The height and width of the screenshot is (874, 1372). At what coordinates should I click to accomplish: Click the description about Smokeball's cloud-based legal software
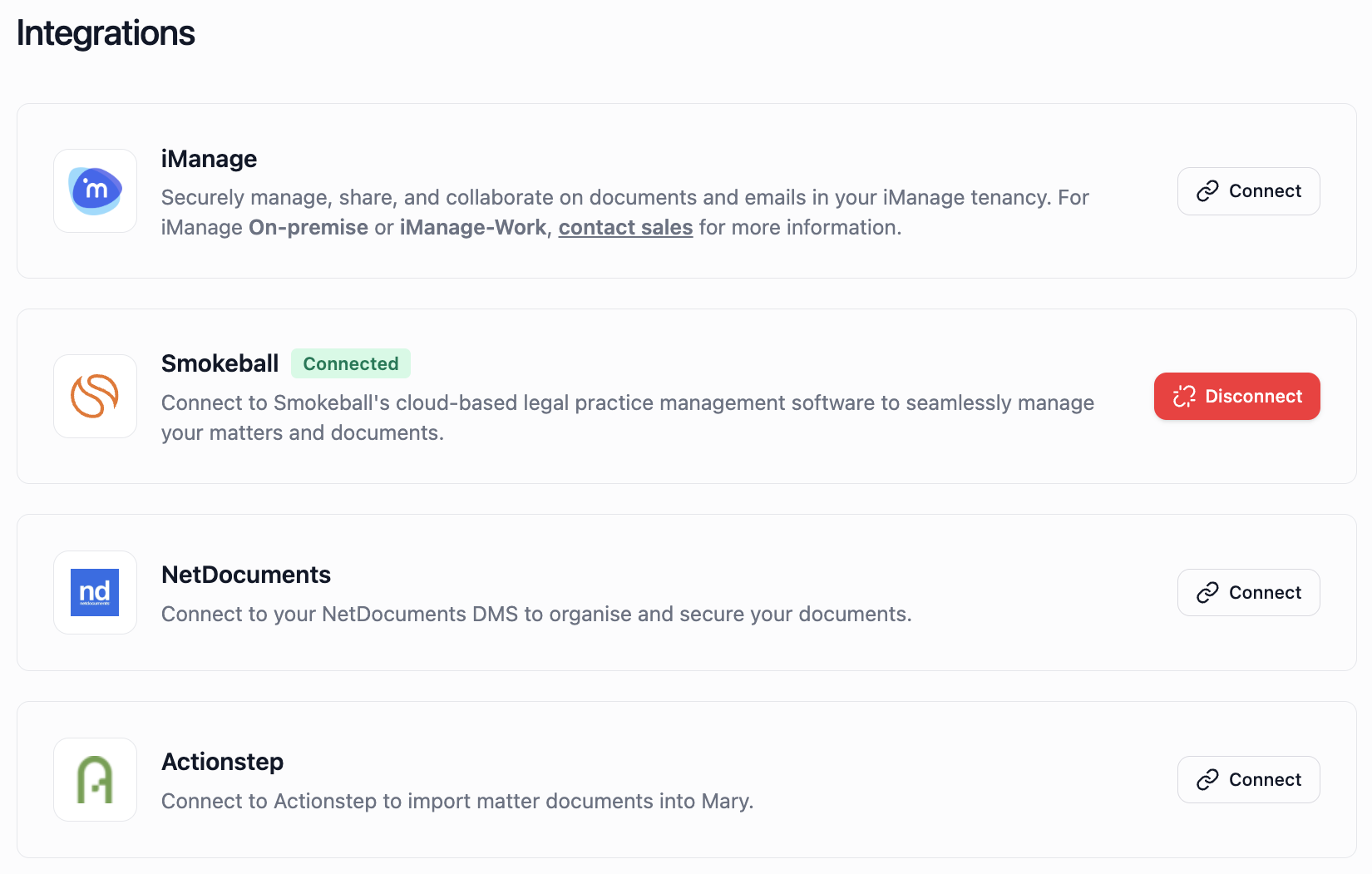point(628,417)
